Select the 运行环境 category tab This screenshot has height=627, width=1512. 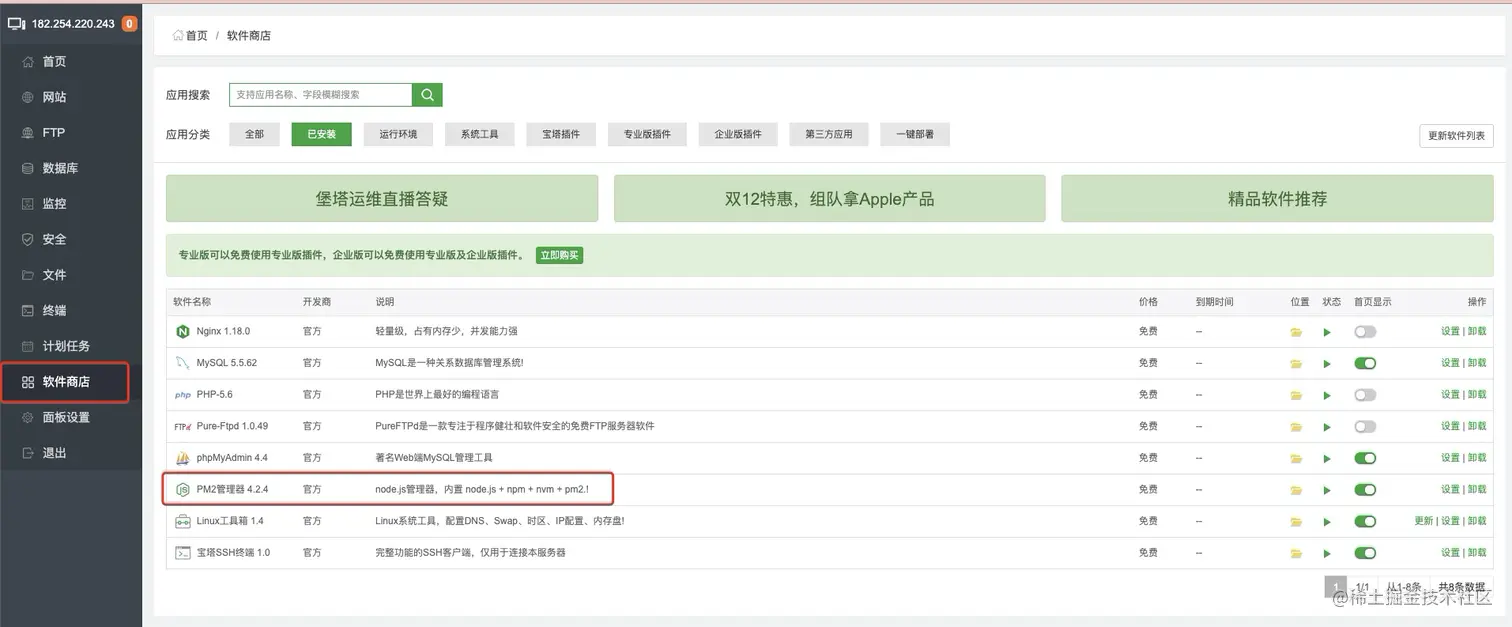[x=398, y=134]
